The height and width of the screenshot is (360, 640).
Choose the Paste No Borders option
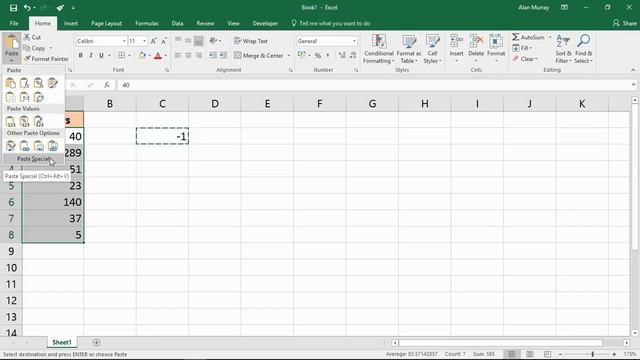[11, 98]
